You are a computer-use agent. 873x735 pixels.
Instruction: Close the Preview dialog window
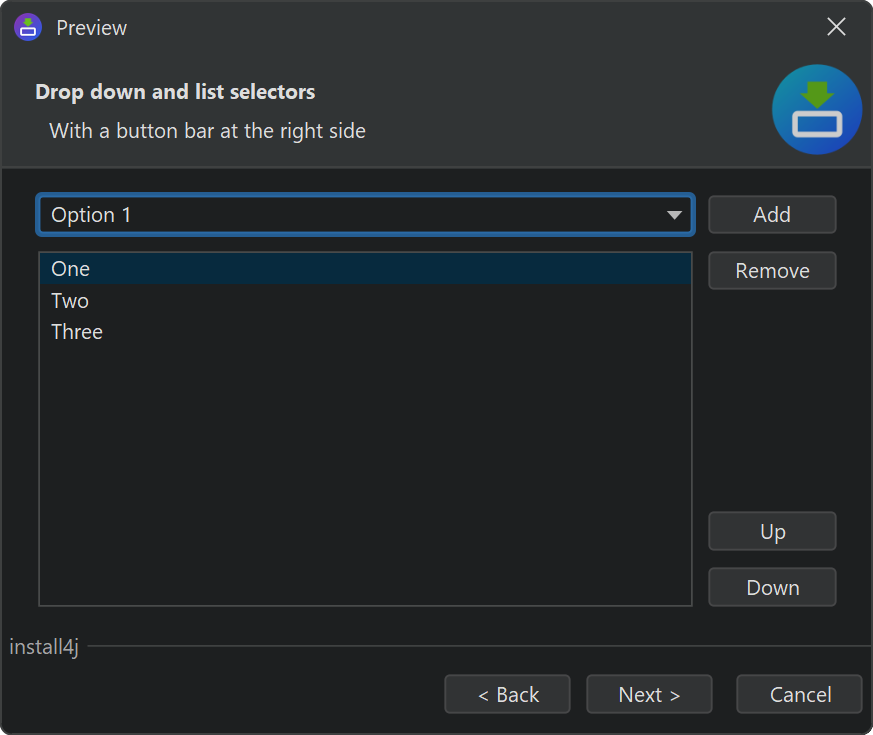pos(836,27)
